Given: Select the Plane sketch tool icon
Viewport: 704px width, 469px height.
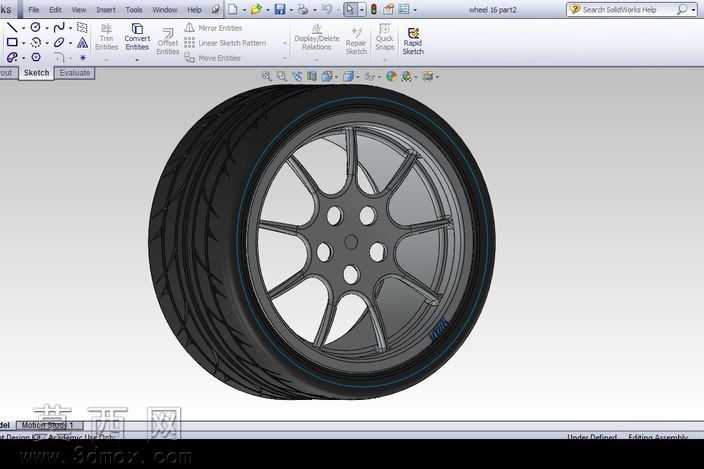Looking at the screenshot, I should point(82,27).
